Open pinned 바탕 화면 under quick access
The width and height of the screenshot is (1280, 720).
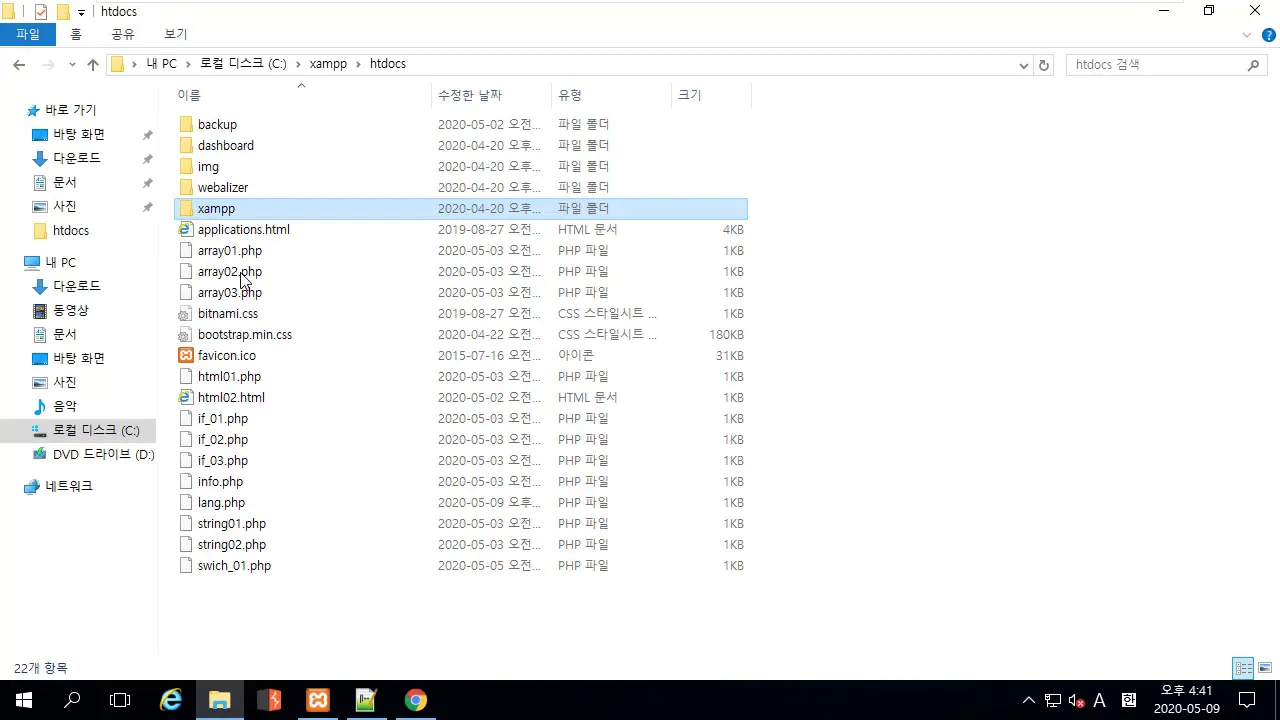tap(79, 134)
